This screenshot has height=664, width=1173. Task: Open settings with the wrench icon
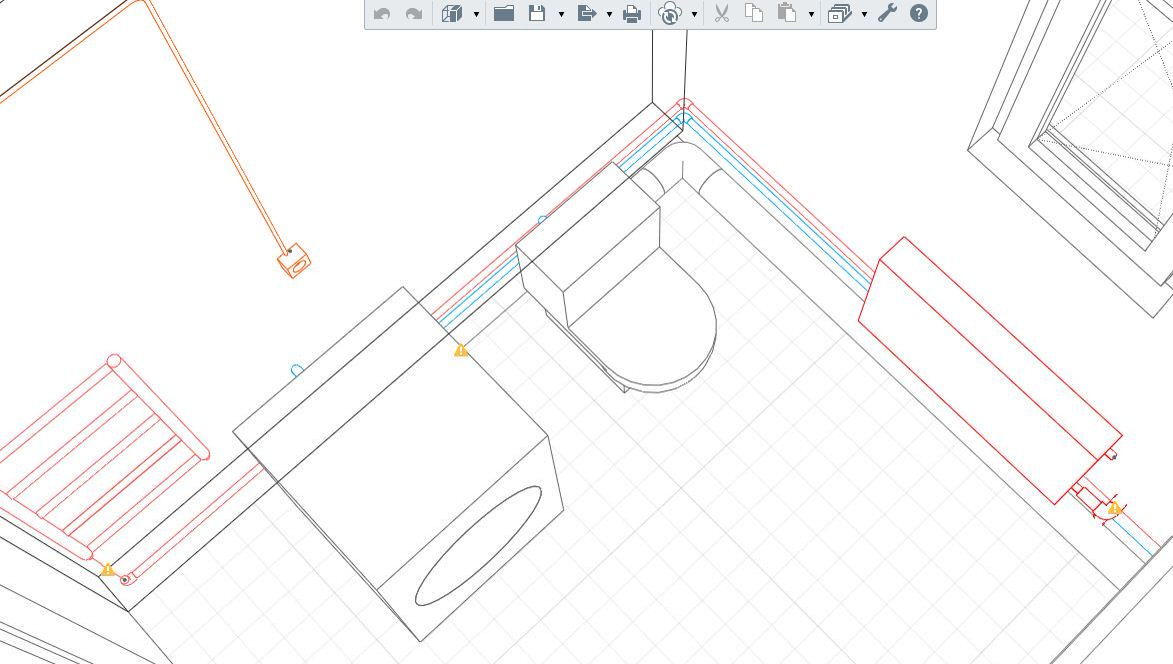tap(887, 13)
